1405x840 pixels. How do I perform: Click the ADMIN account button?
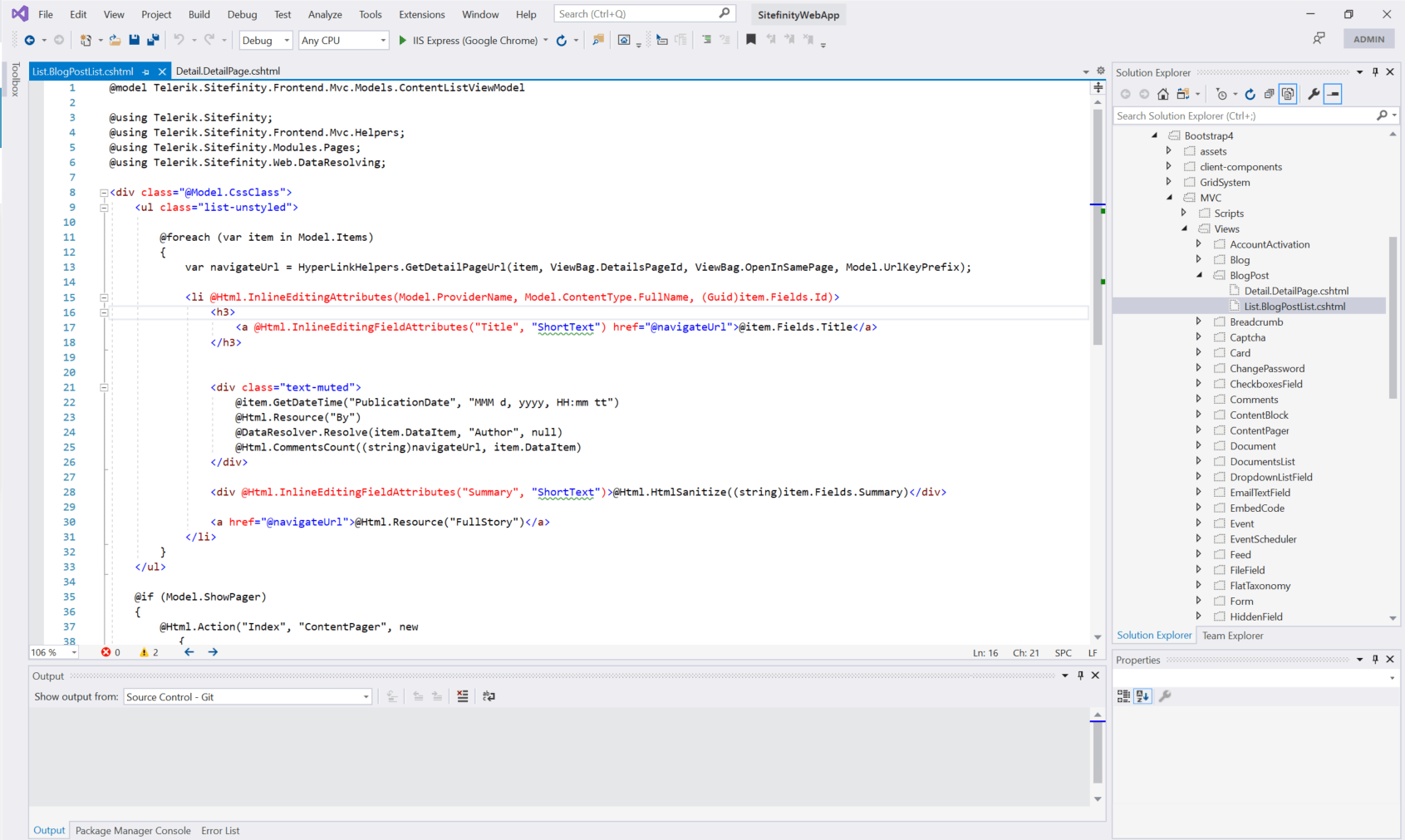pyautogui.click(x=1368, y=39)
